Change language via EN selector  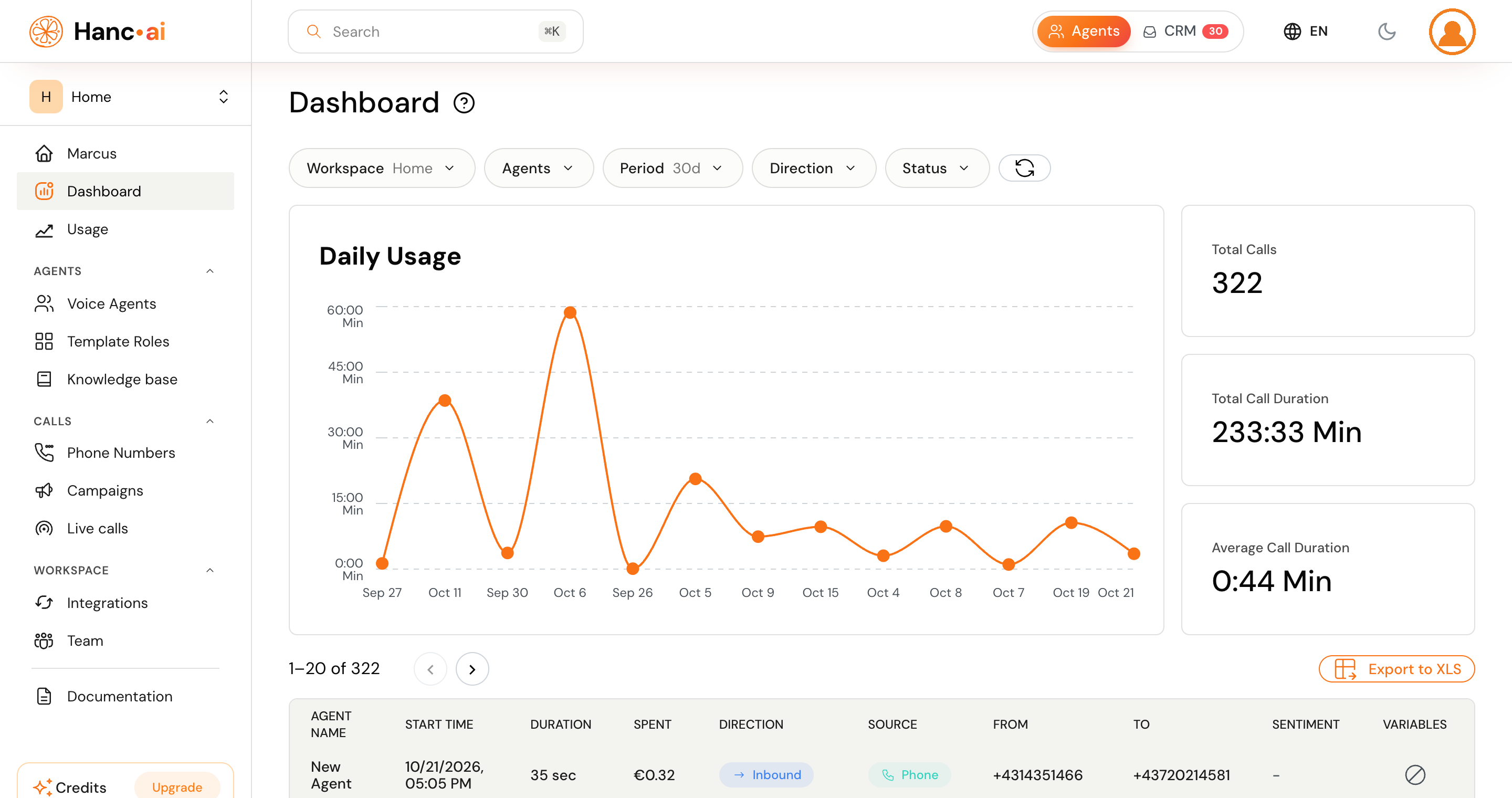click(1305, 31)
